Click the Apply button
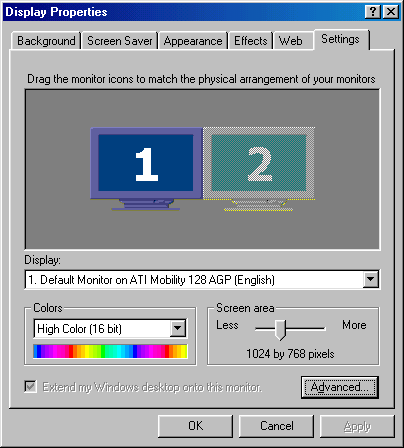This screenshot has width=404, height=448. pos(357,426)
